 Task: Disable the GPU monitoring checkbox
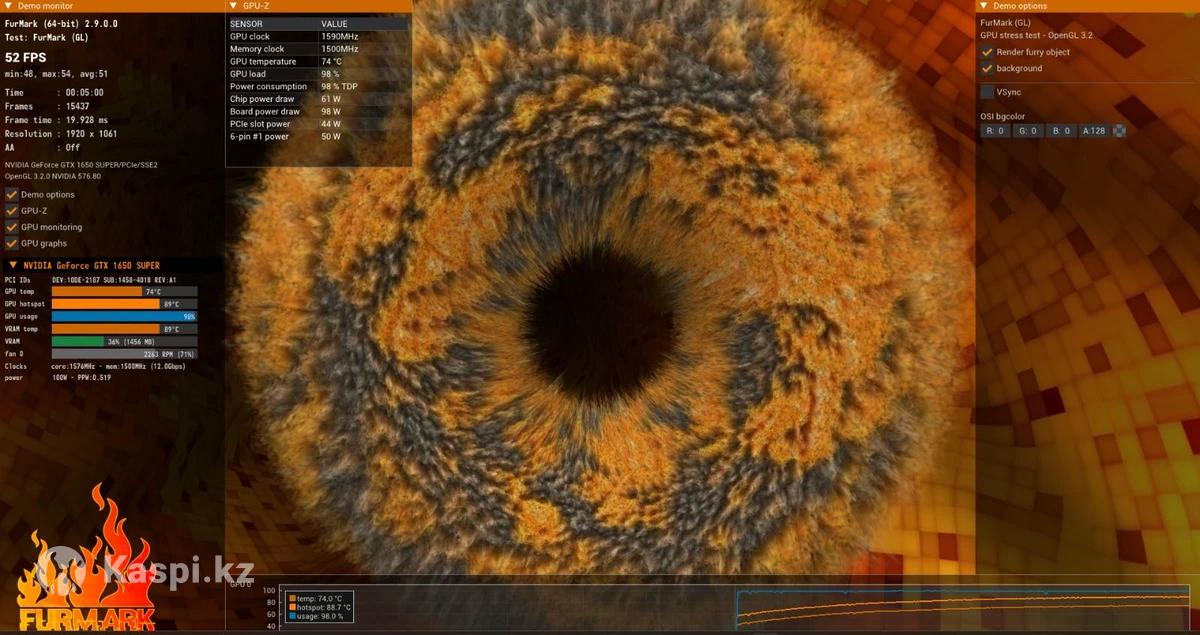click(12, 227)
